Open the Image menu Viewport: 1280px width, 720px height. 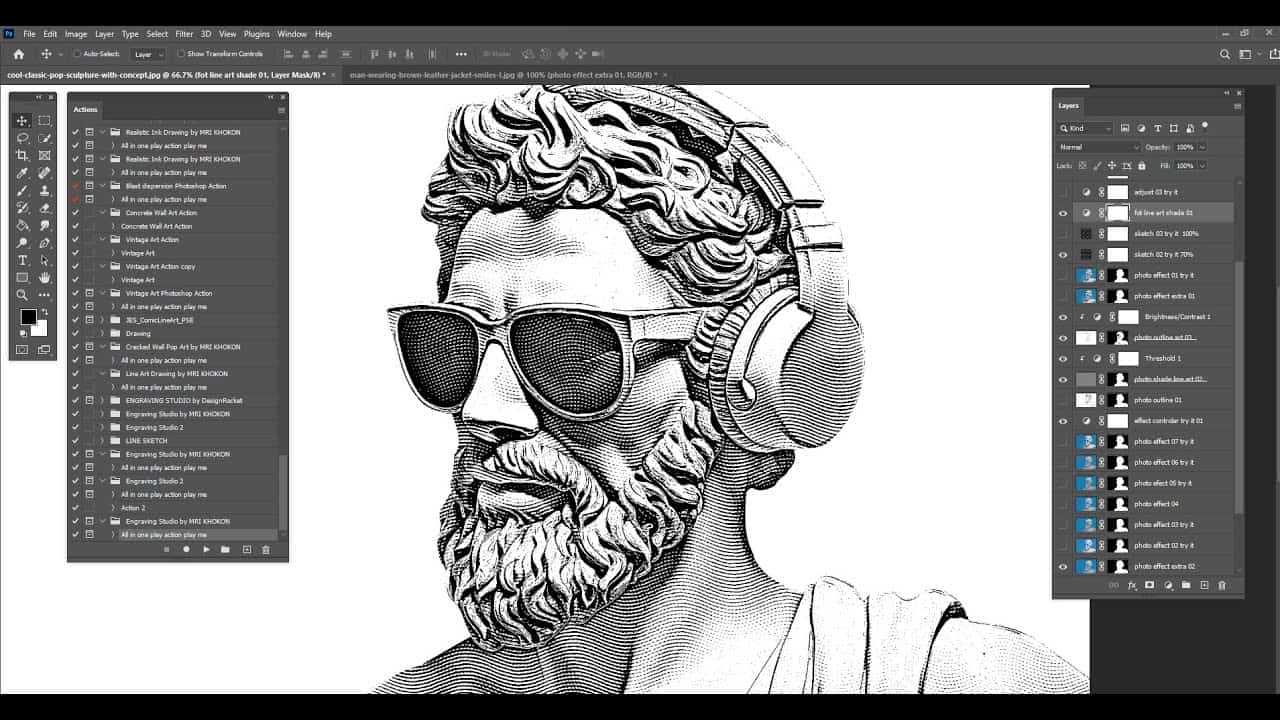point(76,34)
